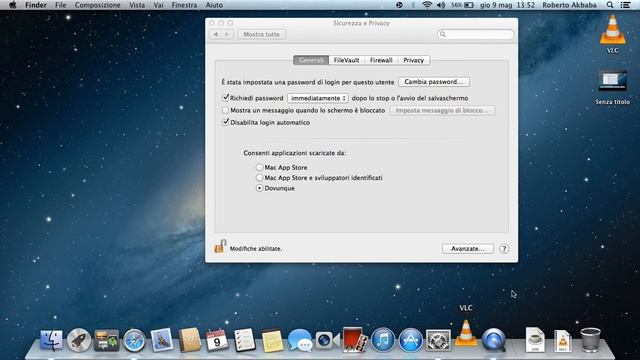Image resolution: width=640 pixels, height=360 pixels.
Task: Launch VLC cone in the Dock
Action: [x=466, y=334]
